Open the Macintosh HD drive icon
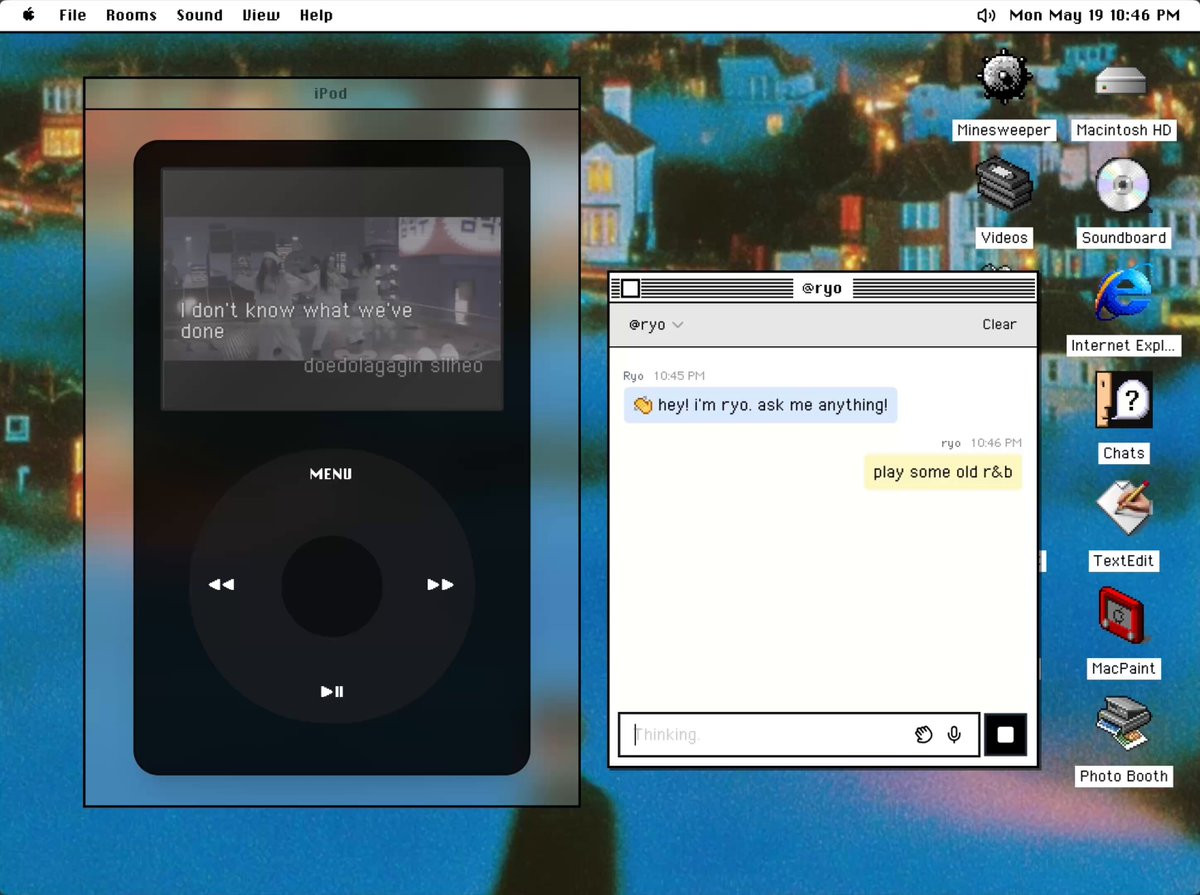 (1122, 81)
